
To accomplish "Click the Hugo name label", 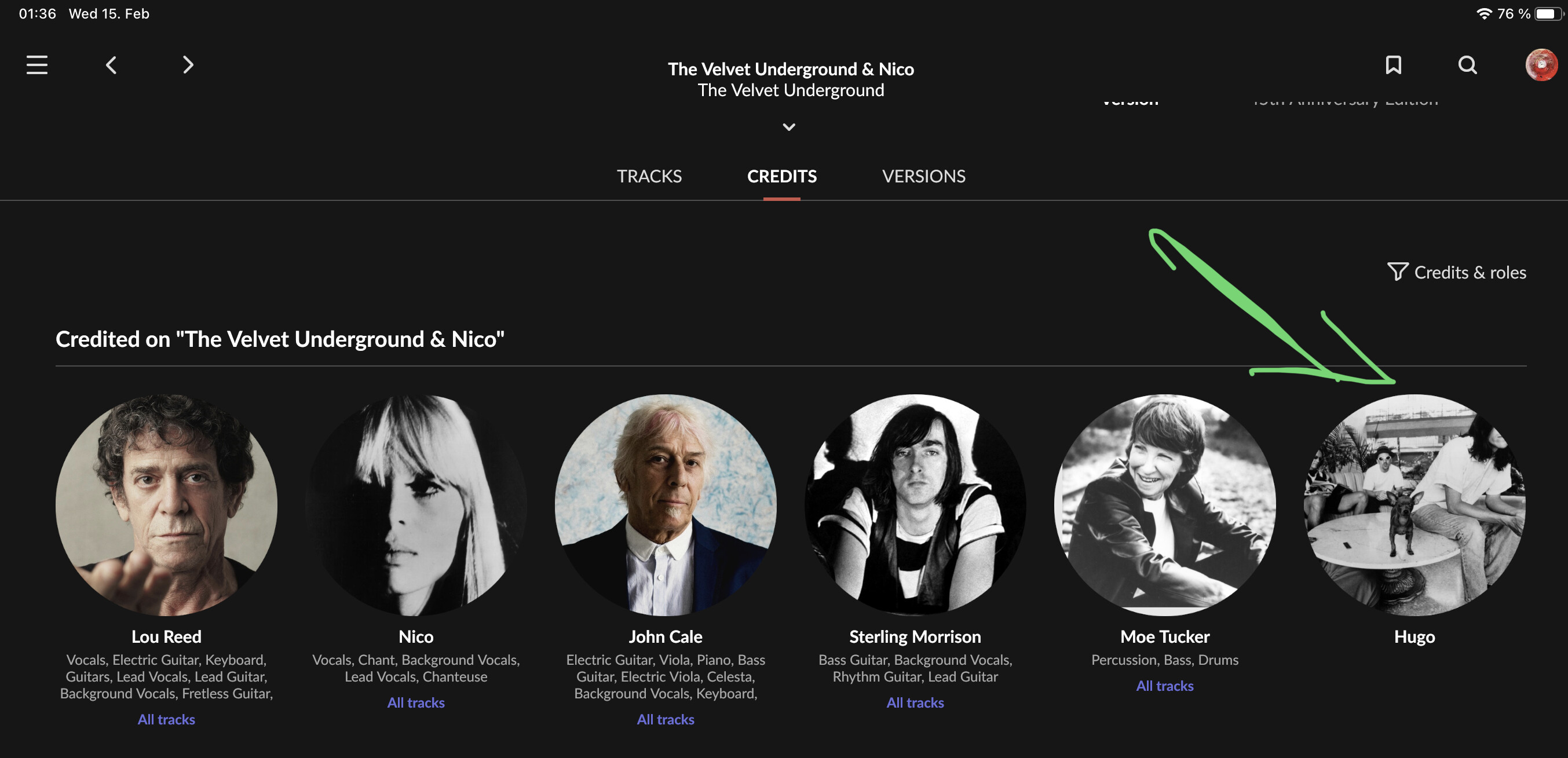I will point(1415,636).
